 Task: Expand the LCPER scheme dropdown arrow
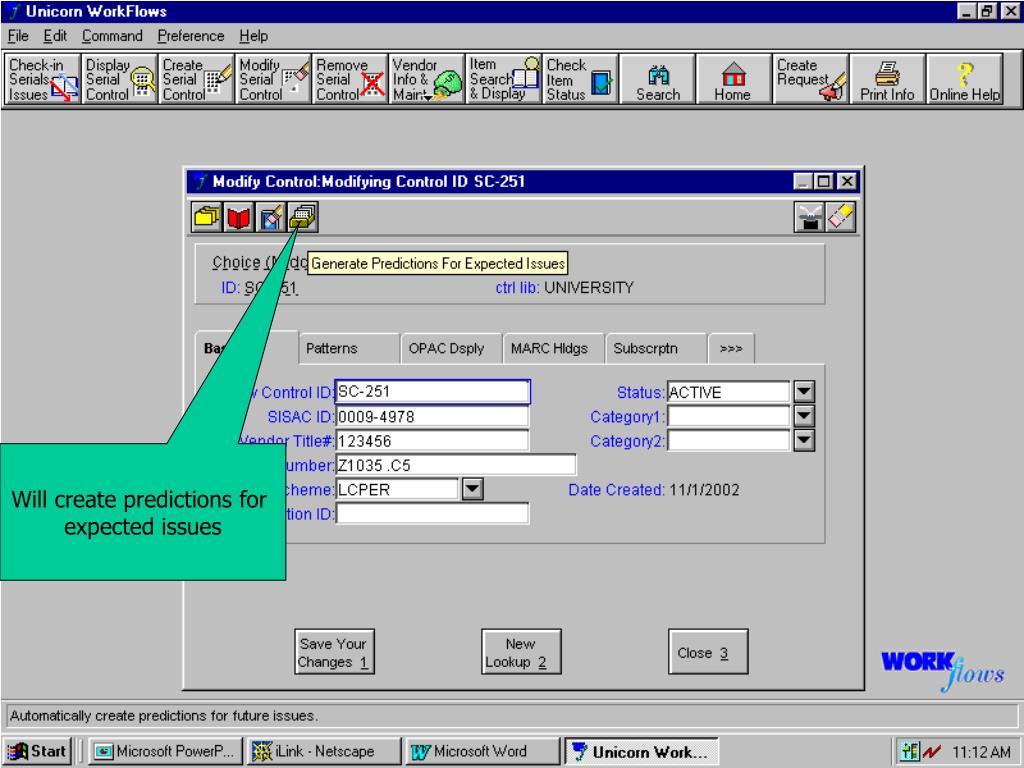click(x=472, y=489)
